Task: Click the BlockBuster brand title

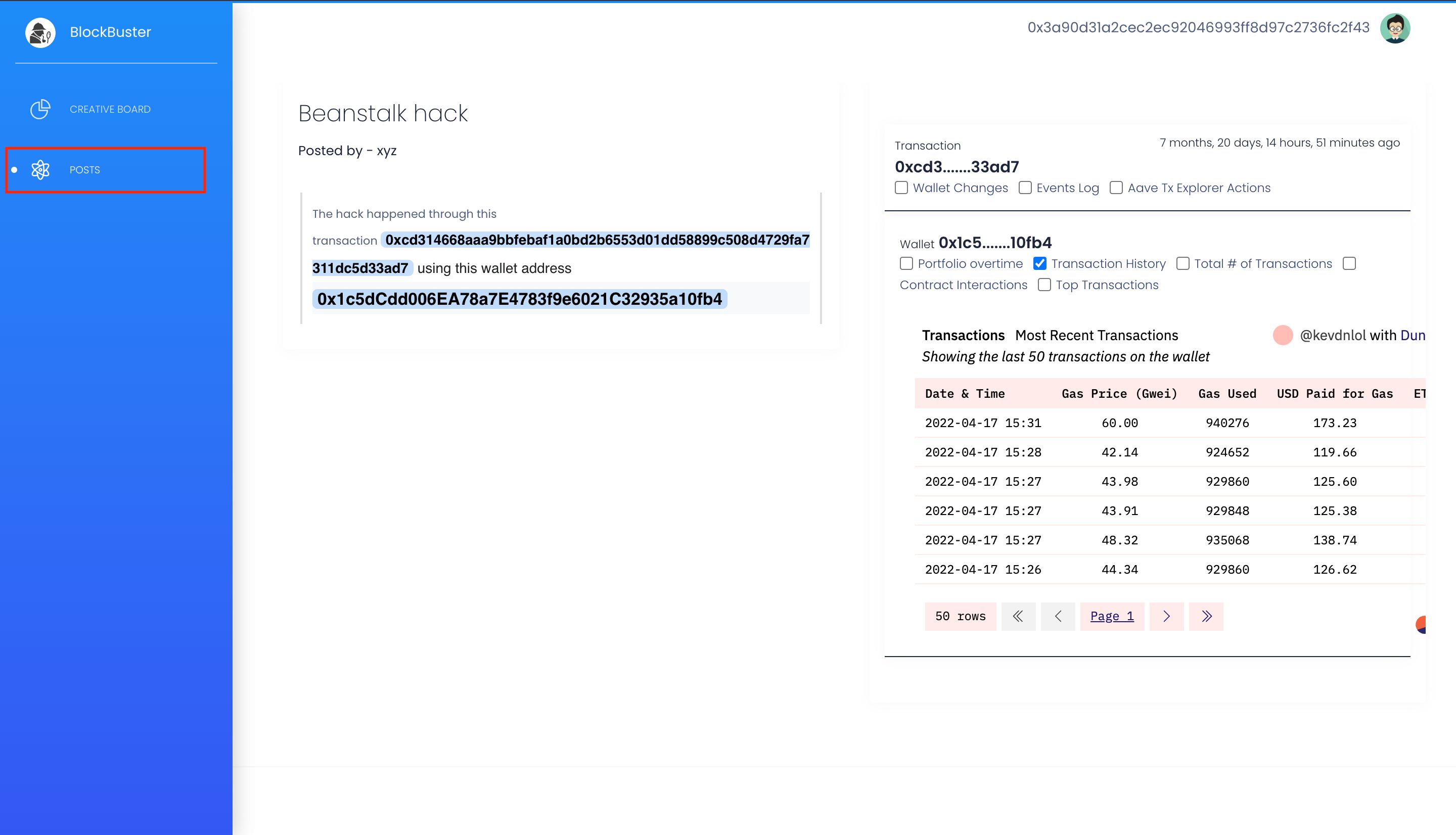Action: 111,32
